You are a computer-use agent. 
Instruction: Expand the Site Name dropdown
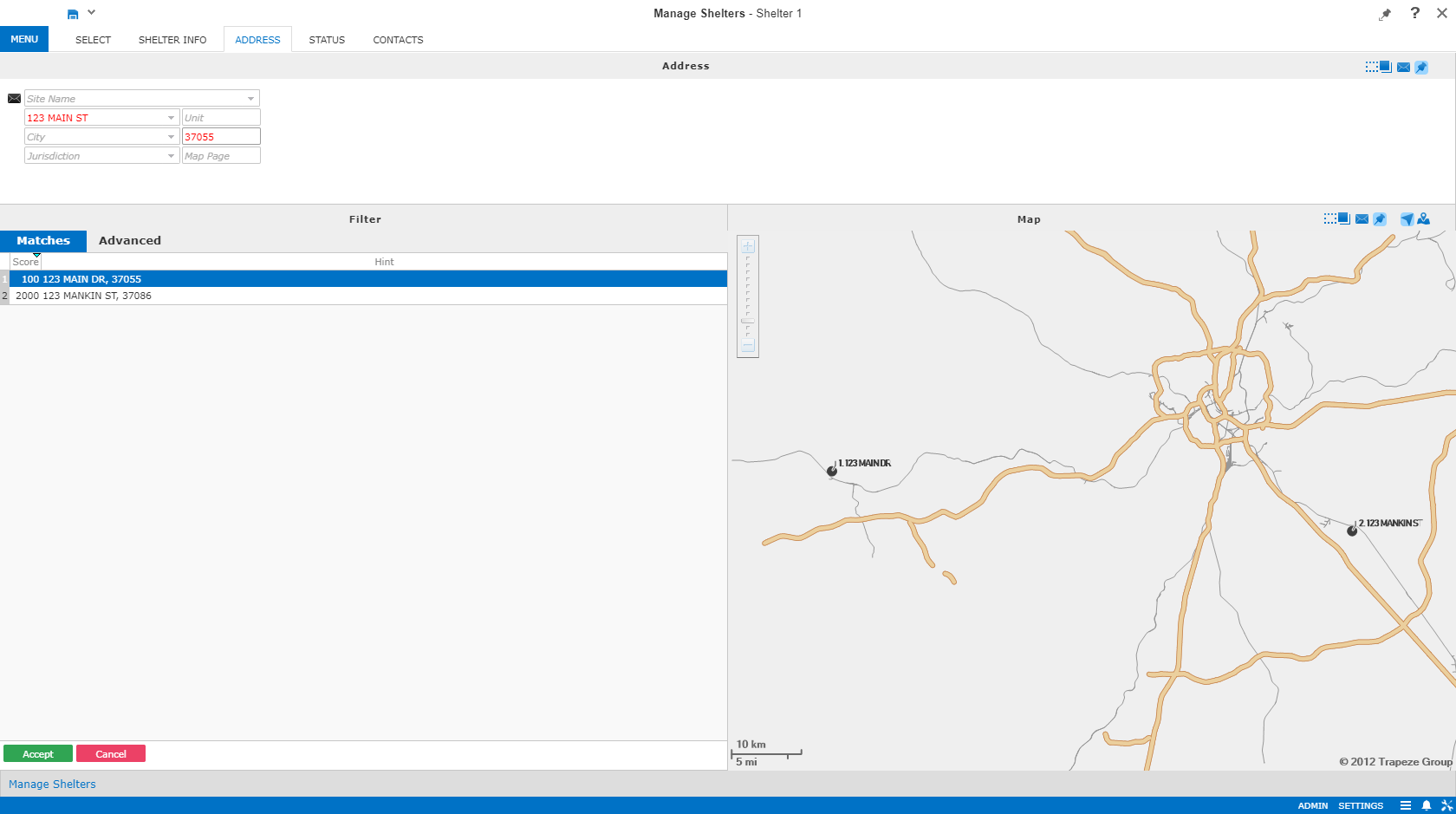[250, 99]
